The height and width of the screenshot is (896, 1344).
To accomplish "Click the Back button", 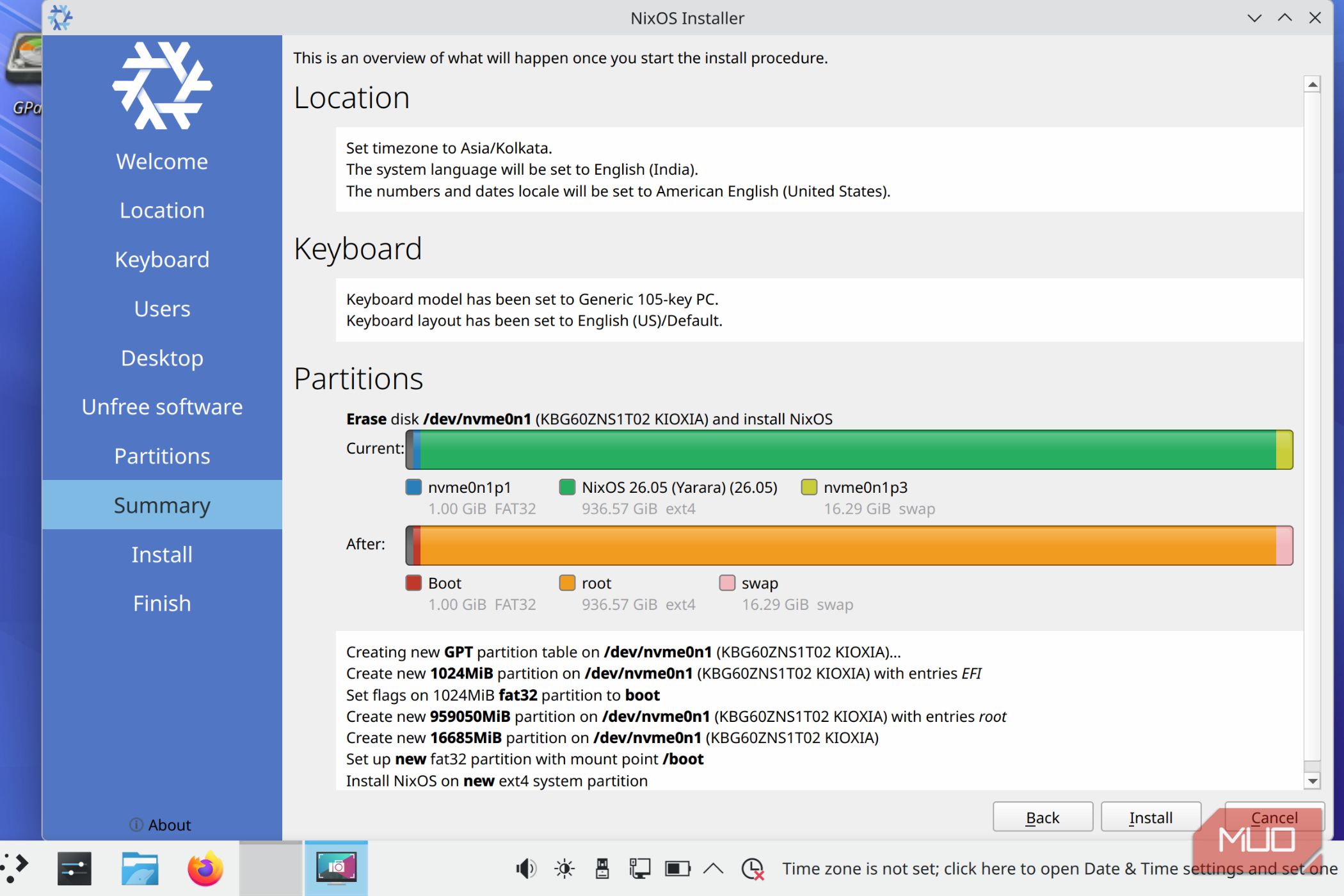I will coord(1043,817).
